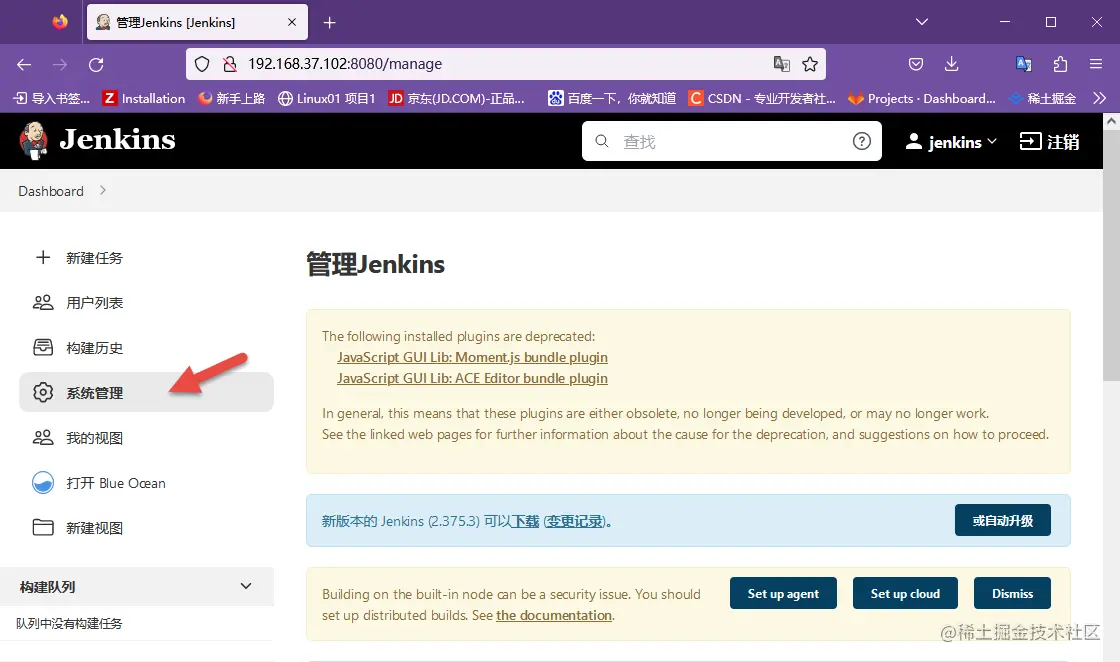Click the Dashboard breadcrumb link
The image size is (1120, 662).
click(51, 191)
